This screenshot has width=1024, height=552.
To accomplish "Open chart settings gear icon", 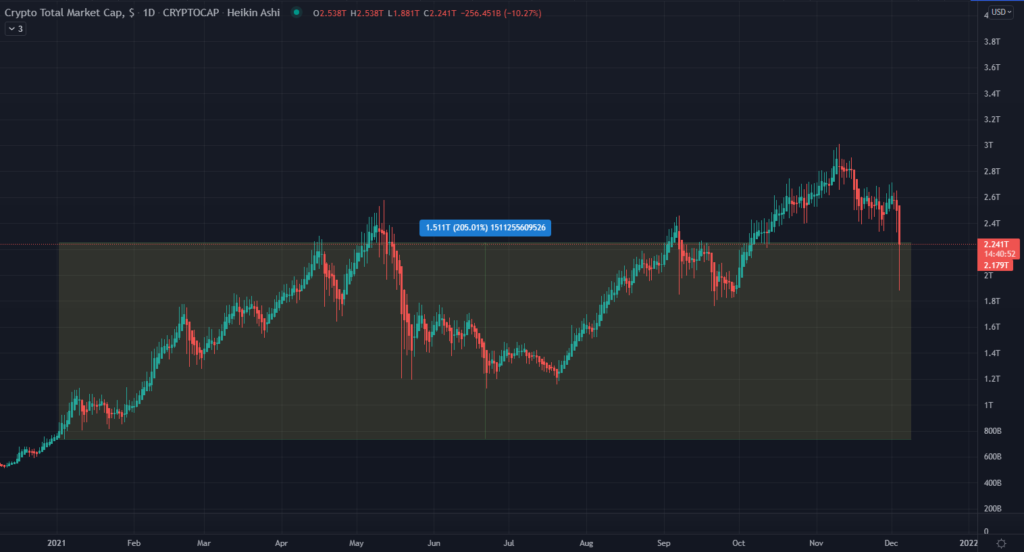I will point(1001,544).
